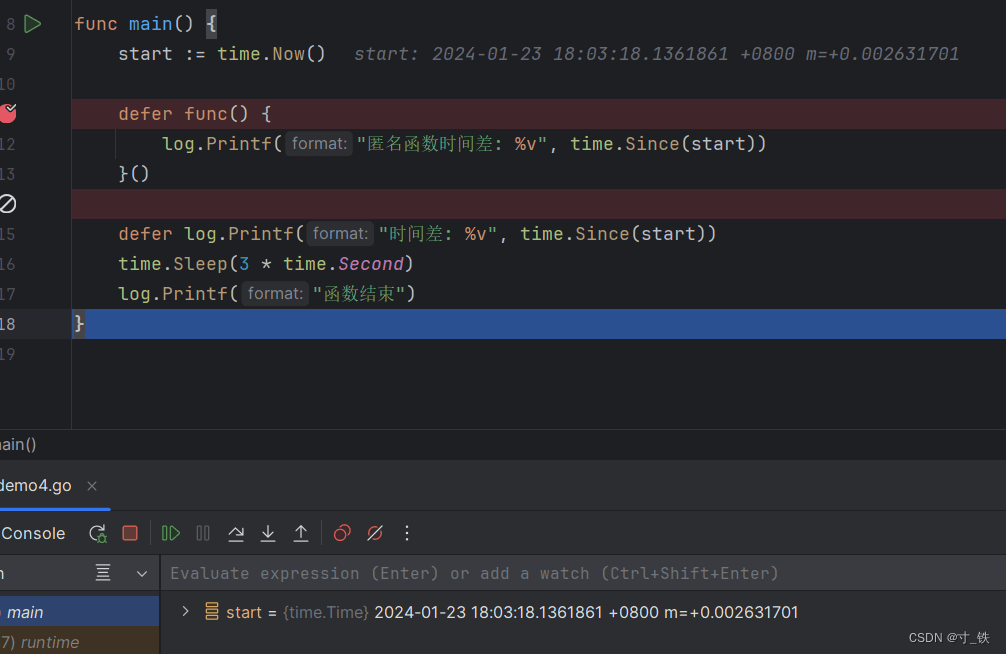This screenshot has height=654, width=1006.
Task: Toggle the verified breakpoint on the defer func line
Action: (8, 113)
